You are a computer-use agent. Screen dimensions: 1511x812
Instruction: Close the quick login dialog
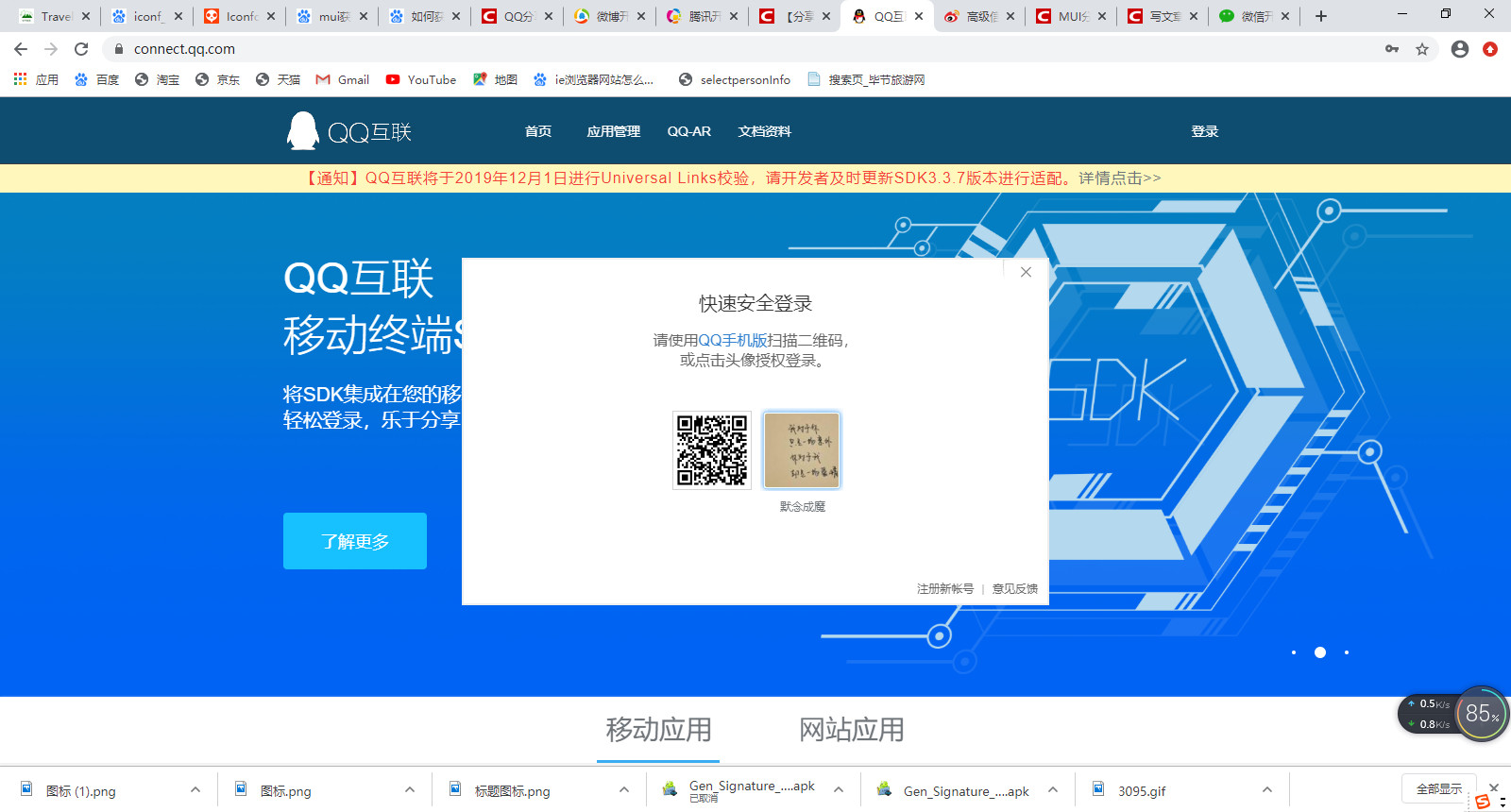coord(1026,272)
